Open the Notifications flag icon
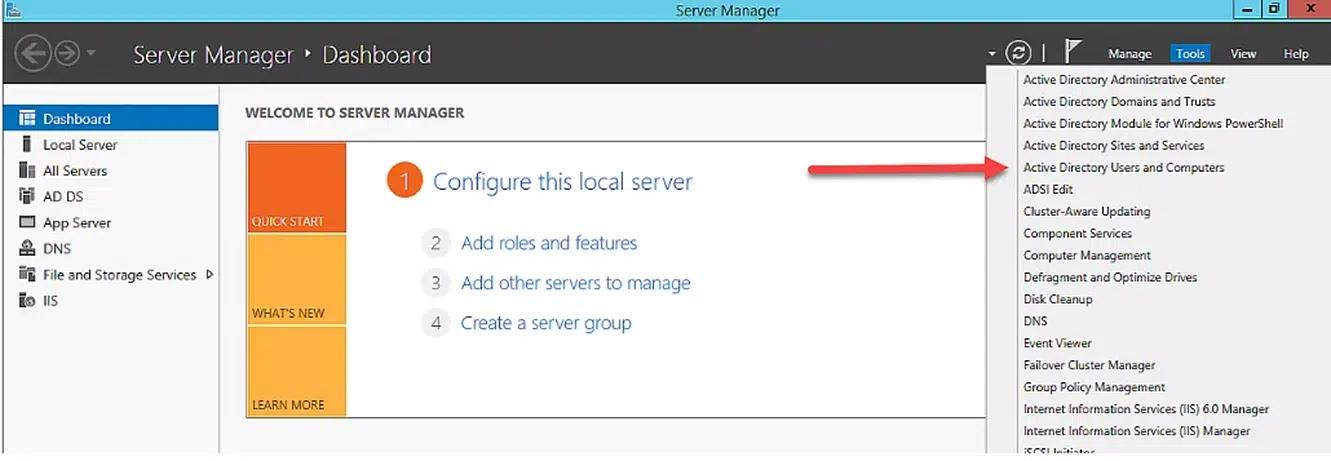The image size is (1331, 461). click(x=1073, y=52)
